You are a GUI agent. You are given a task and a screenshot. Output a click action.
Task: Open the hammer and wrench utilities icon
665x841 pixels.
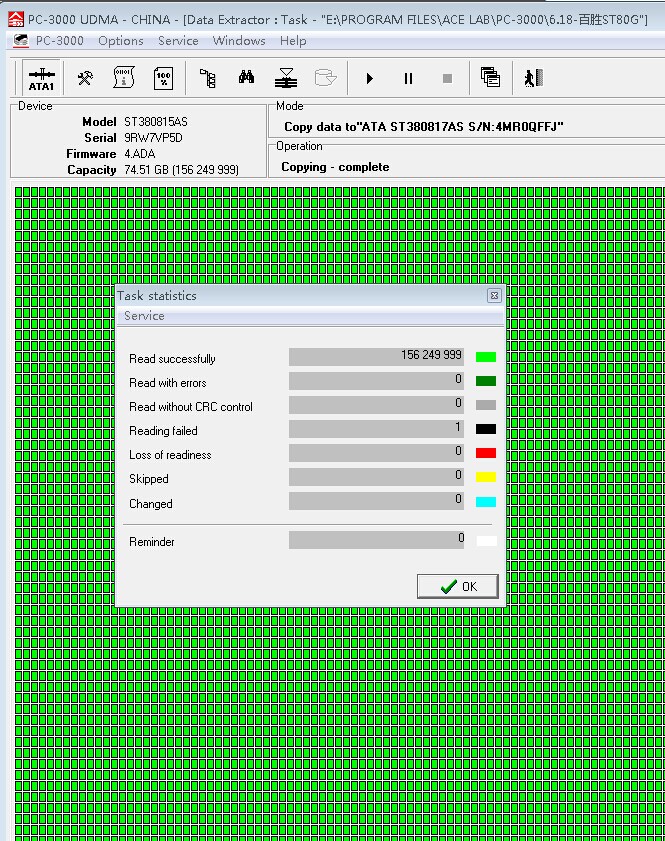pos(85,78)
